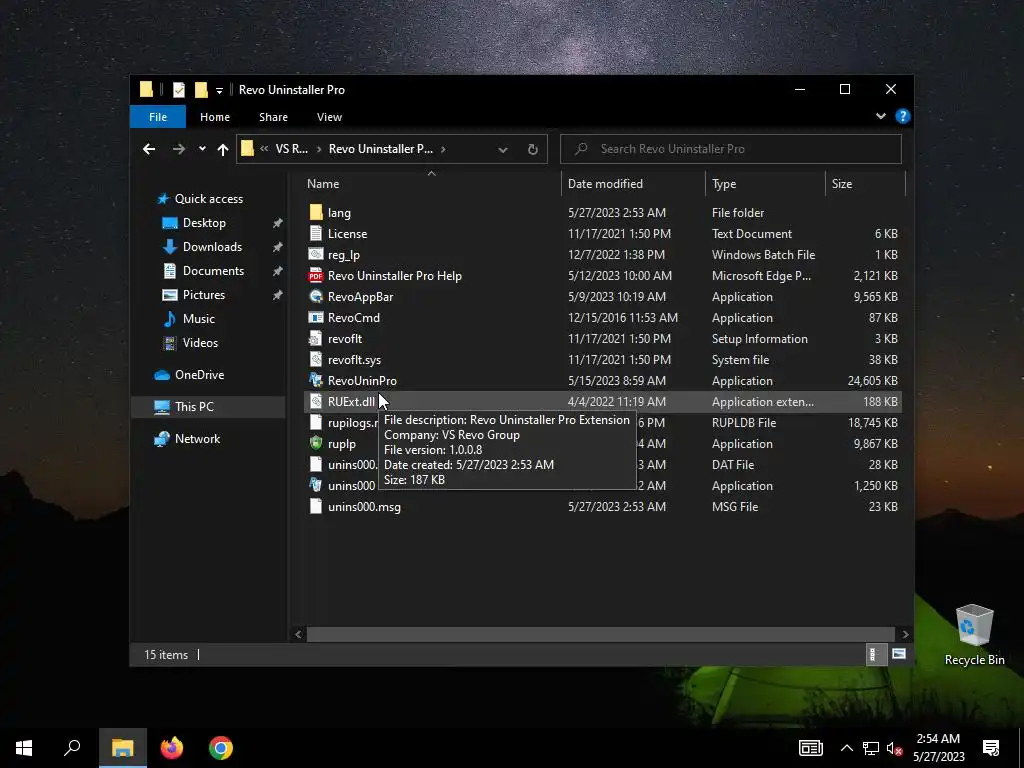Select This PC in navigation pane
This screenshot has height=768, width=1024.
(208, 406)
